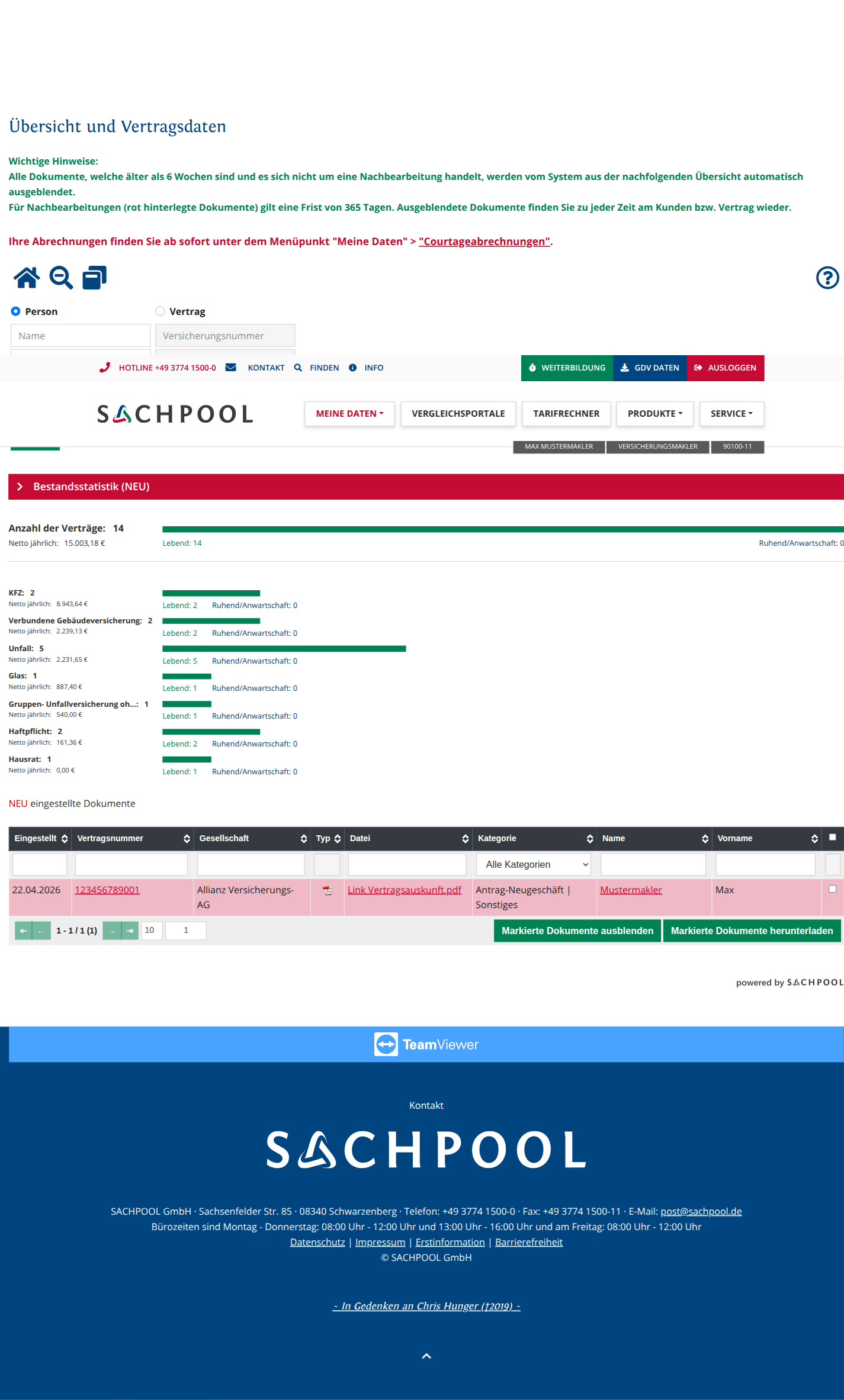844x1400 pixels.
Task: Click the envelope icon beside Kontakt
Action: point(231,368)
